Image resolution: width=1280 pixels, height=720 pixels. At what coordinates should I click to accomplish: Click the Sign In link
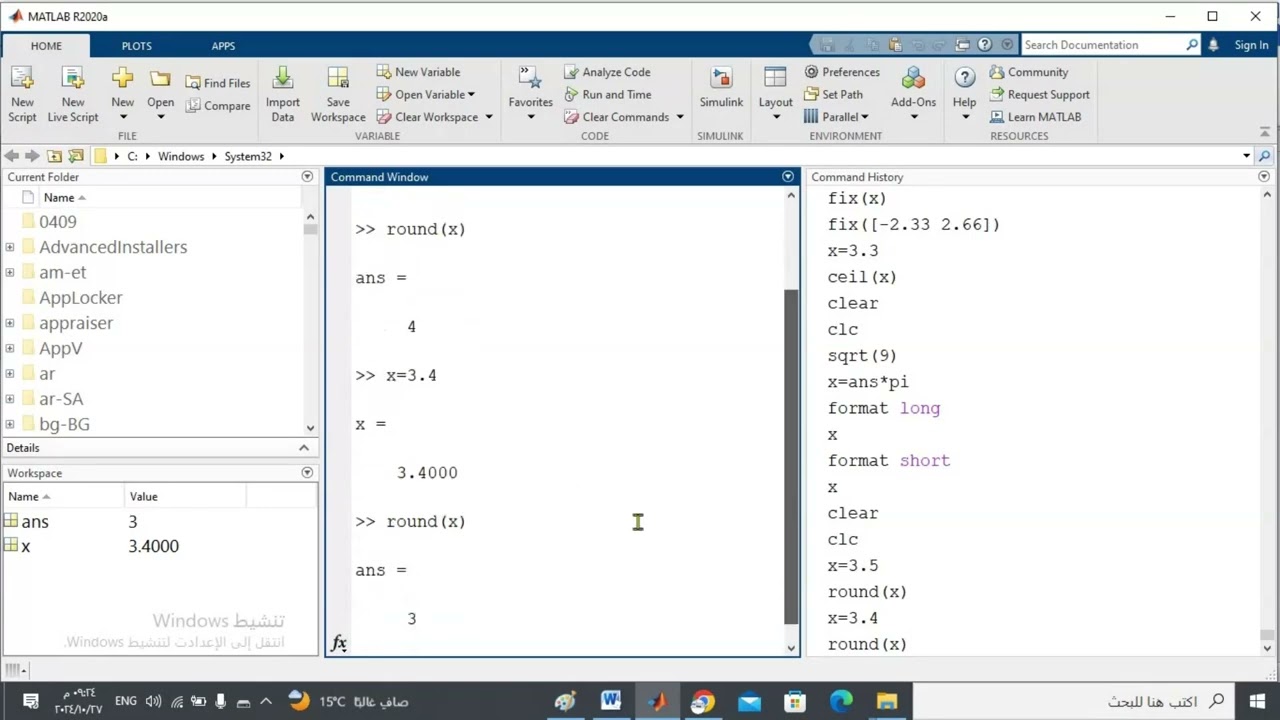click(x=1251, y=45)
